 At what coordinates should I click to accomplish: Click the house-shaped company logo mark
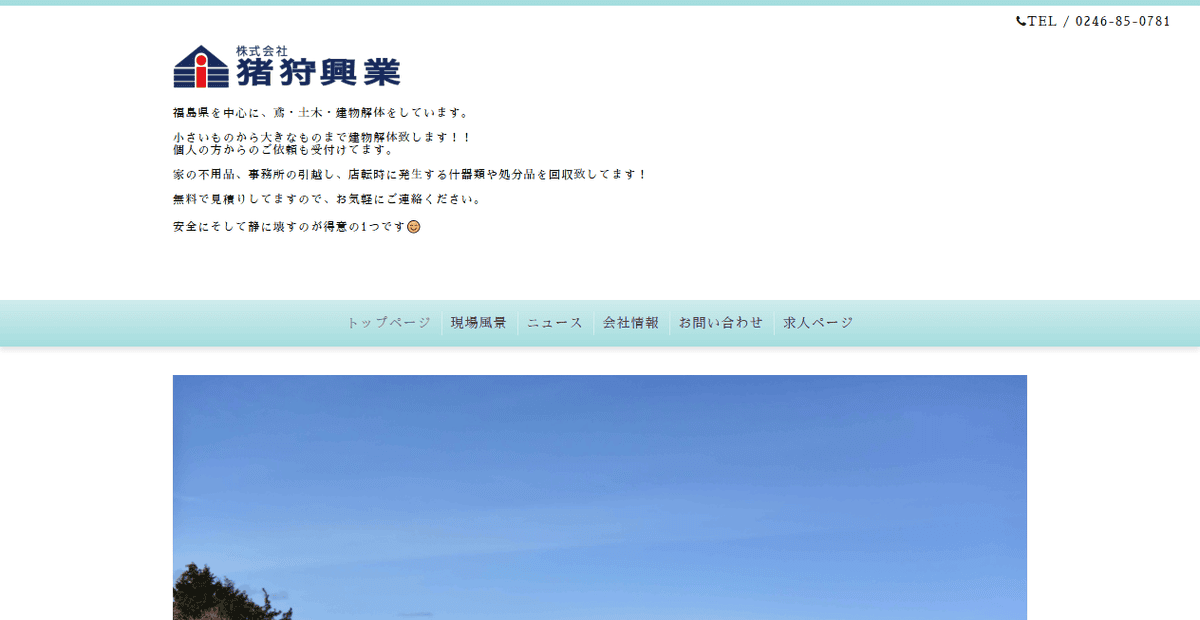click(x=199, y=68)
